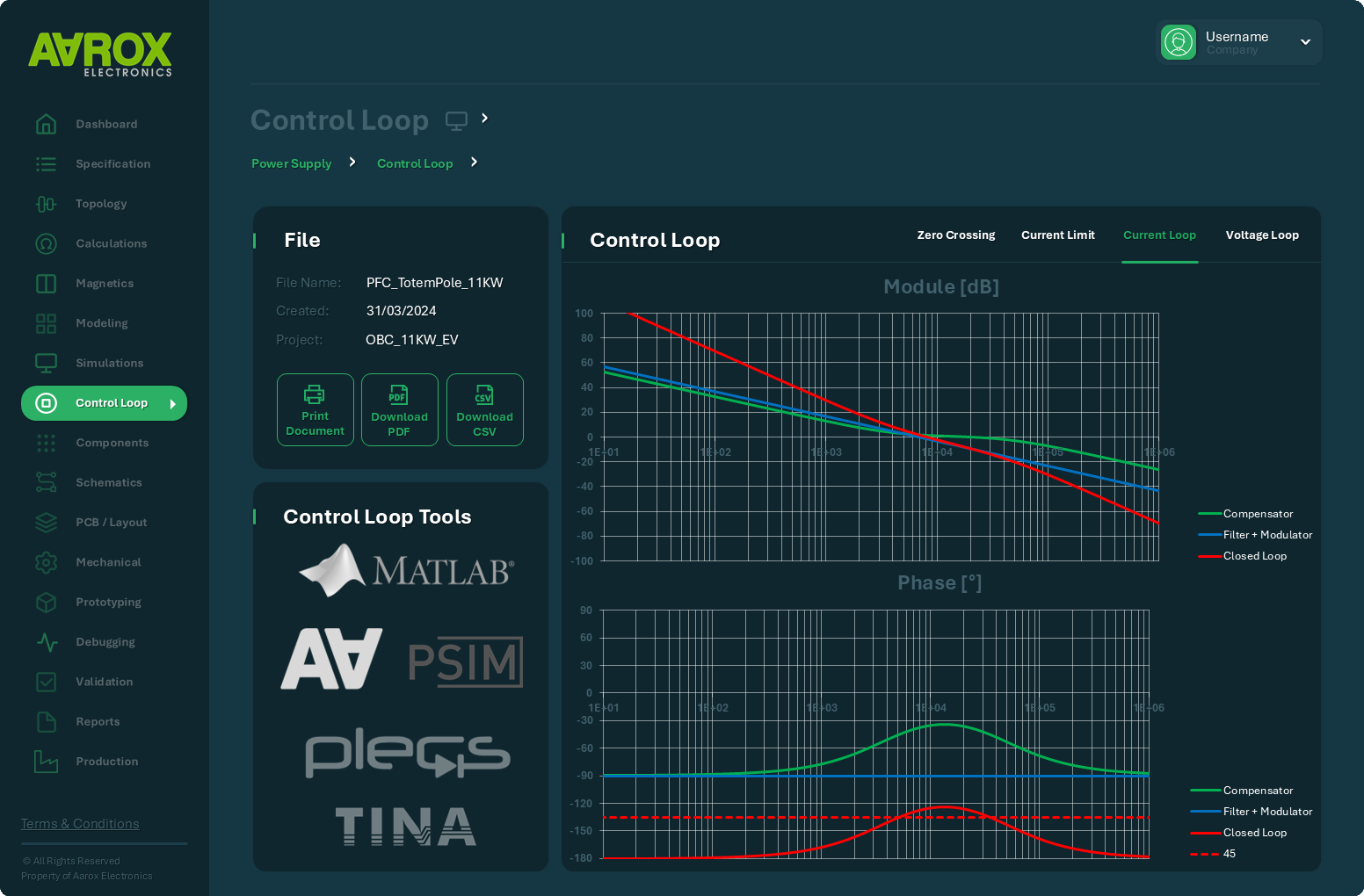
Task: Open the Terms & Conditions link
Action: 79,823
